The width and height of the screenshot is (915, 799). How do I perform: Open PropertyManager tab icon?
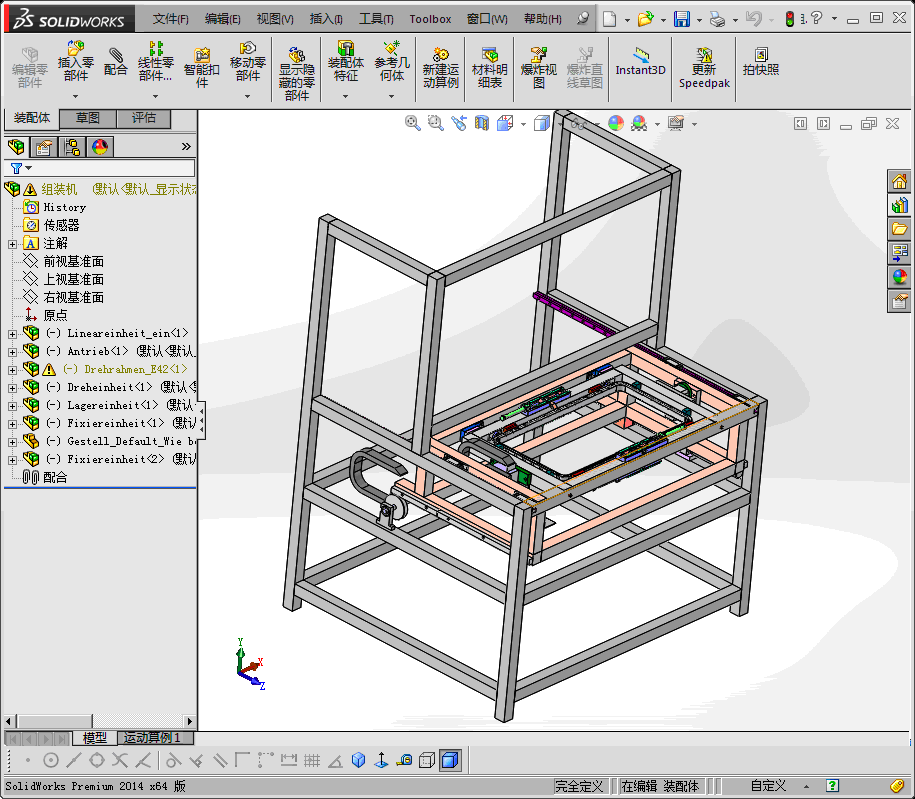click(44, 146)
